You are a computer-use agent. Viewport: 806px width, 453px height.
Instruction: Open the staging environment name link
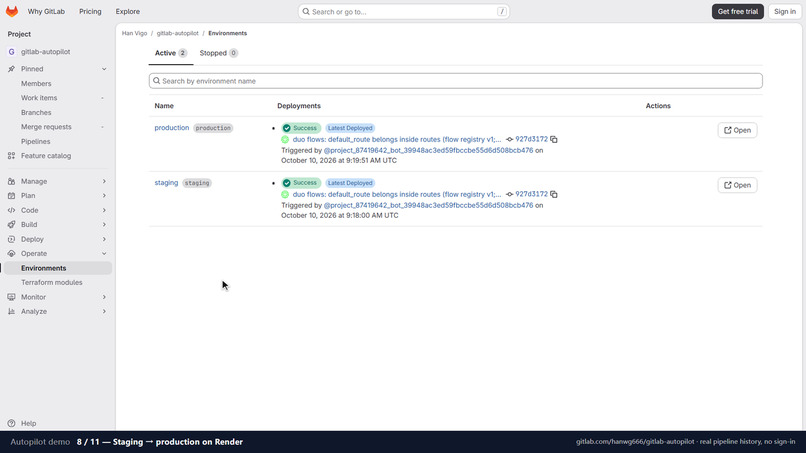pyautogui.click(x=166, y=183)
